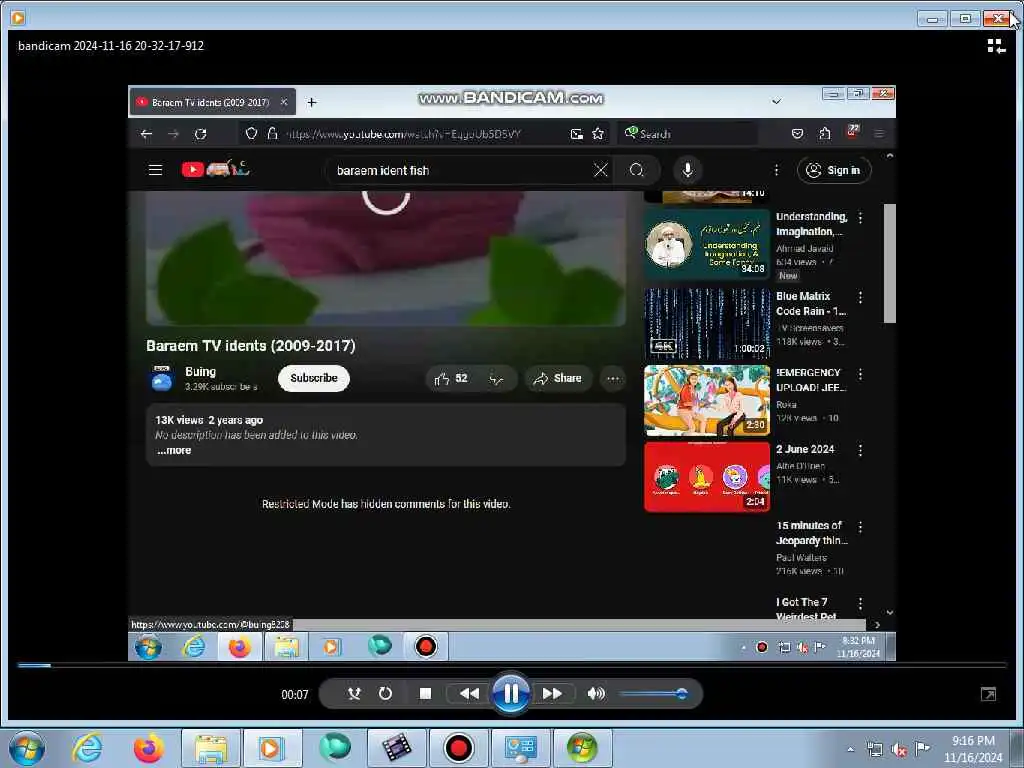Open Firefox from the outer taskbar

148,748
